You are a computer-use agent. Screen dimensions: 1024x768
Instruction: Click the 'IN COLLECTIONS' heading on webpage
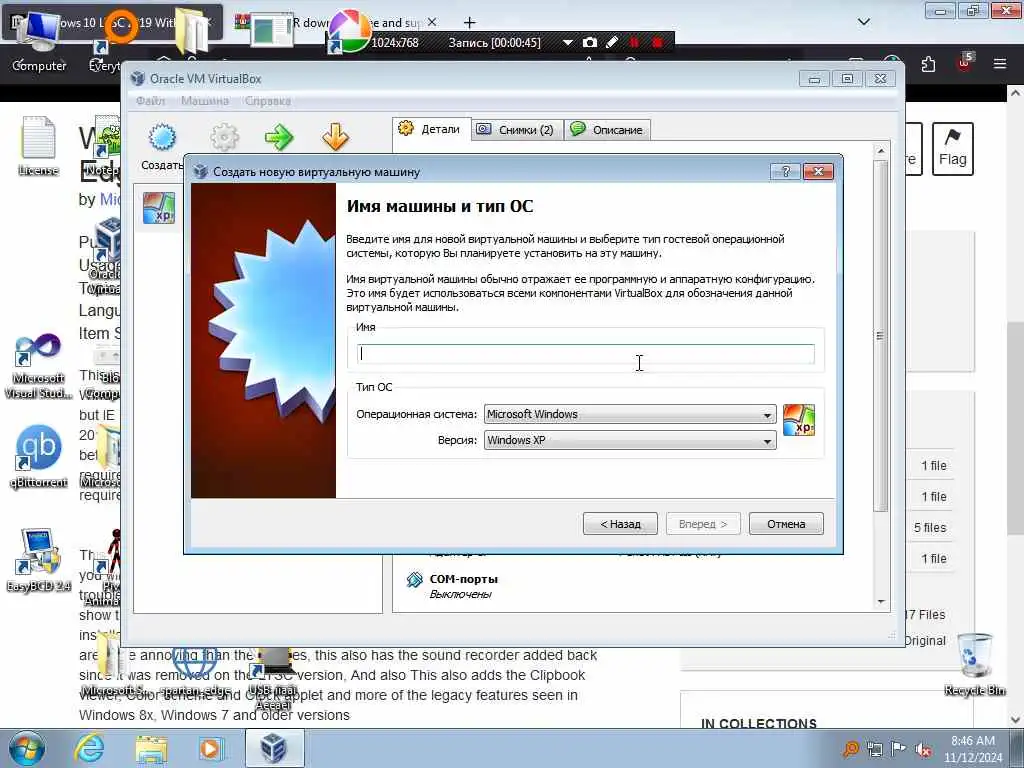[x=759, y=724]
